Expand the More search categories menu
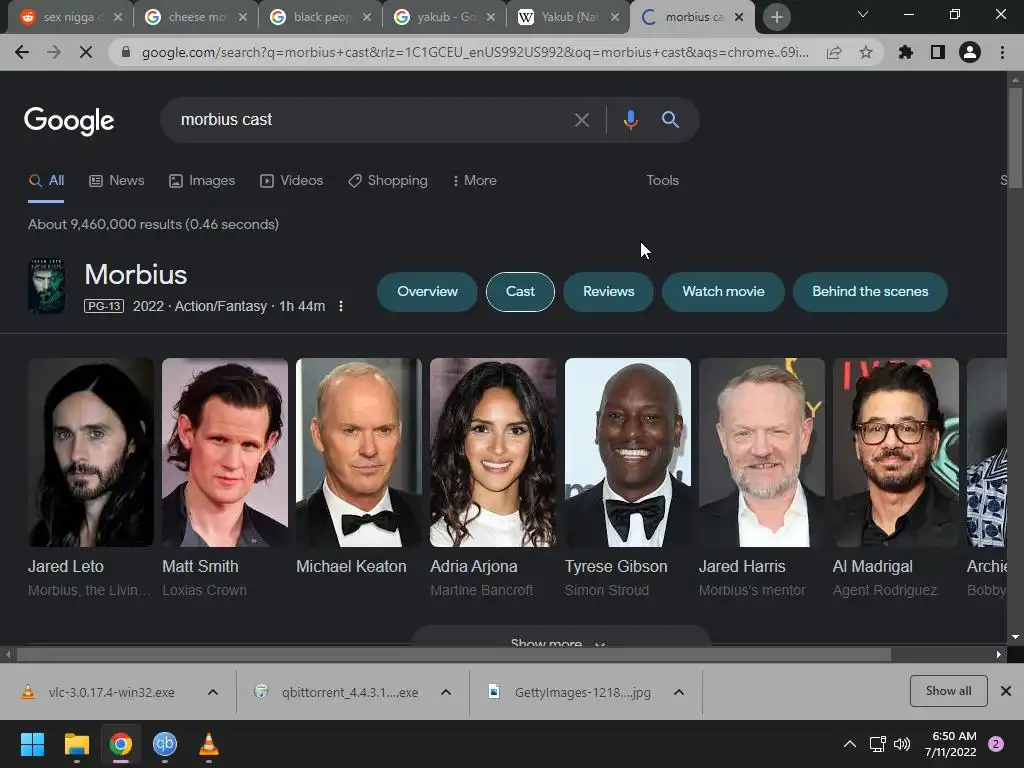Screen dimensions: 1024x768 point(475,181)
